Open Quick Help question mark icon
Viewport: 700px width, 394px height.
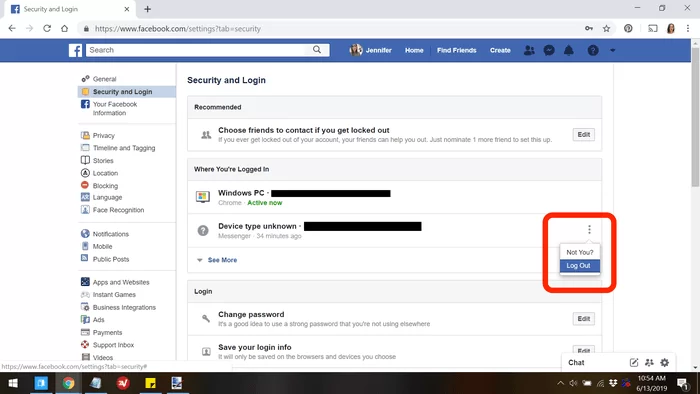(593, 50)
